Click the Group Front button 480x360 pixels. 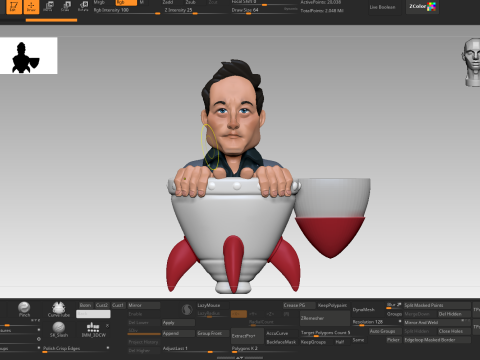click(213, 333)
